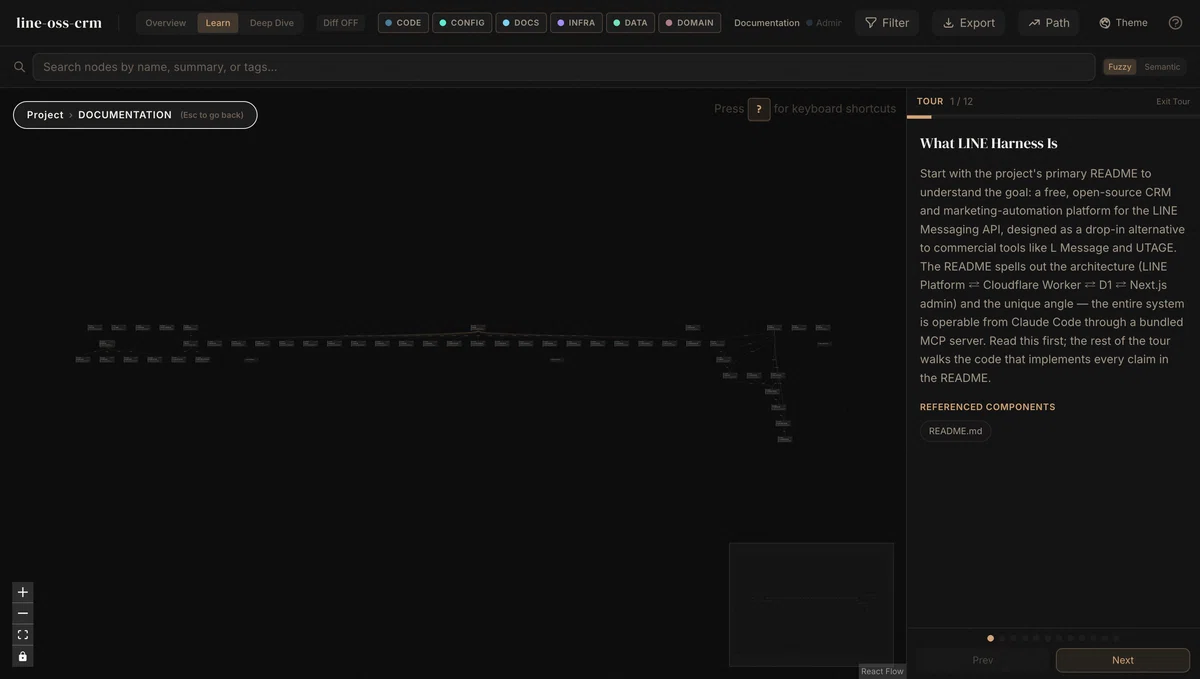Viewport: 1200px width, 679px height.
Task: Click the Prev tour button
Action: 983,660
